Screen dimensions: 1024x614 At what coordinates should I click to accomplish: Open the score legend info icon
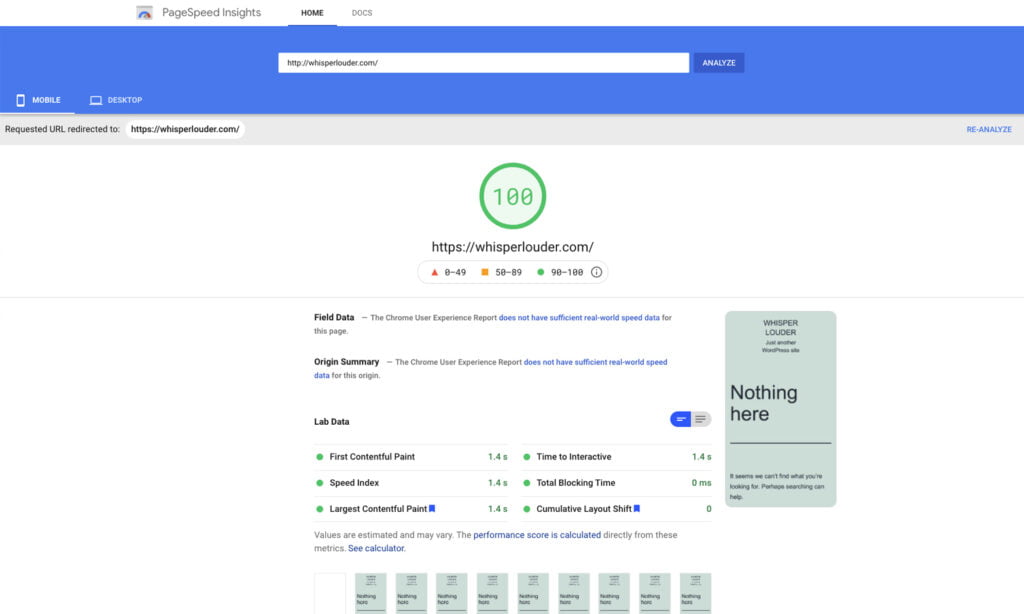[596, 272]
